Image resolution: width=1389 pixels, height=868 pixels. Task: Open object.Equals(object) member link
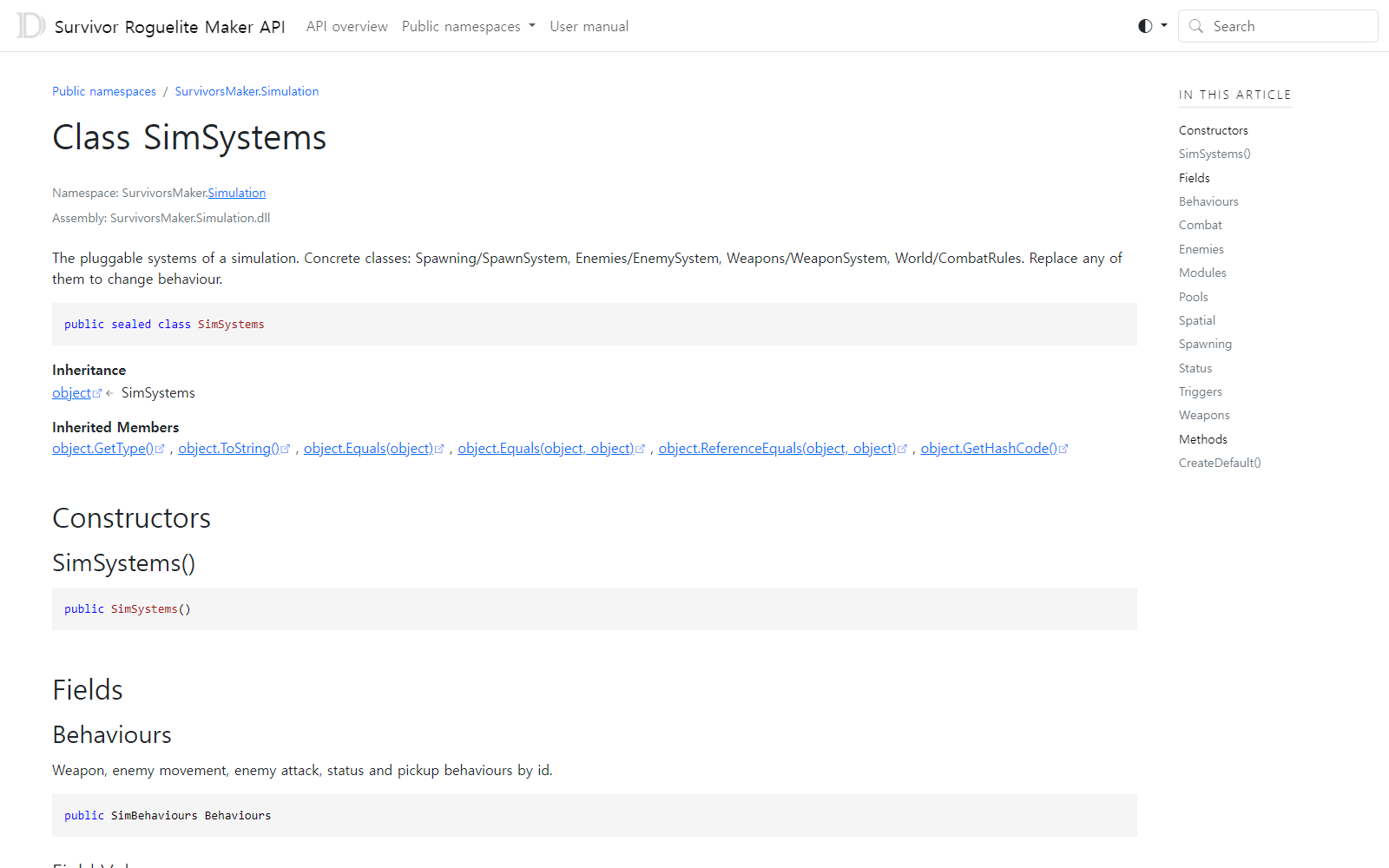(368, 448)
